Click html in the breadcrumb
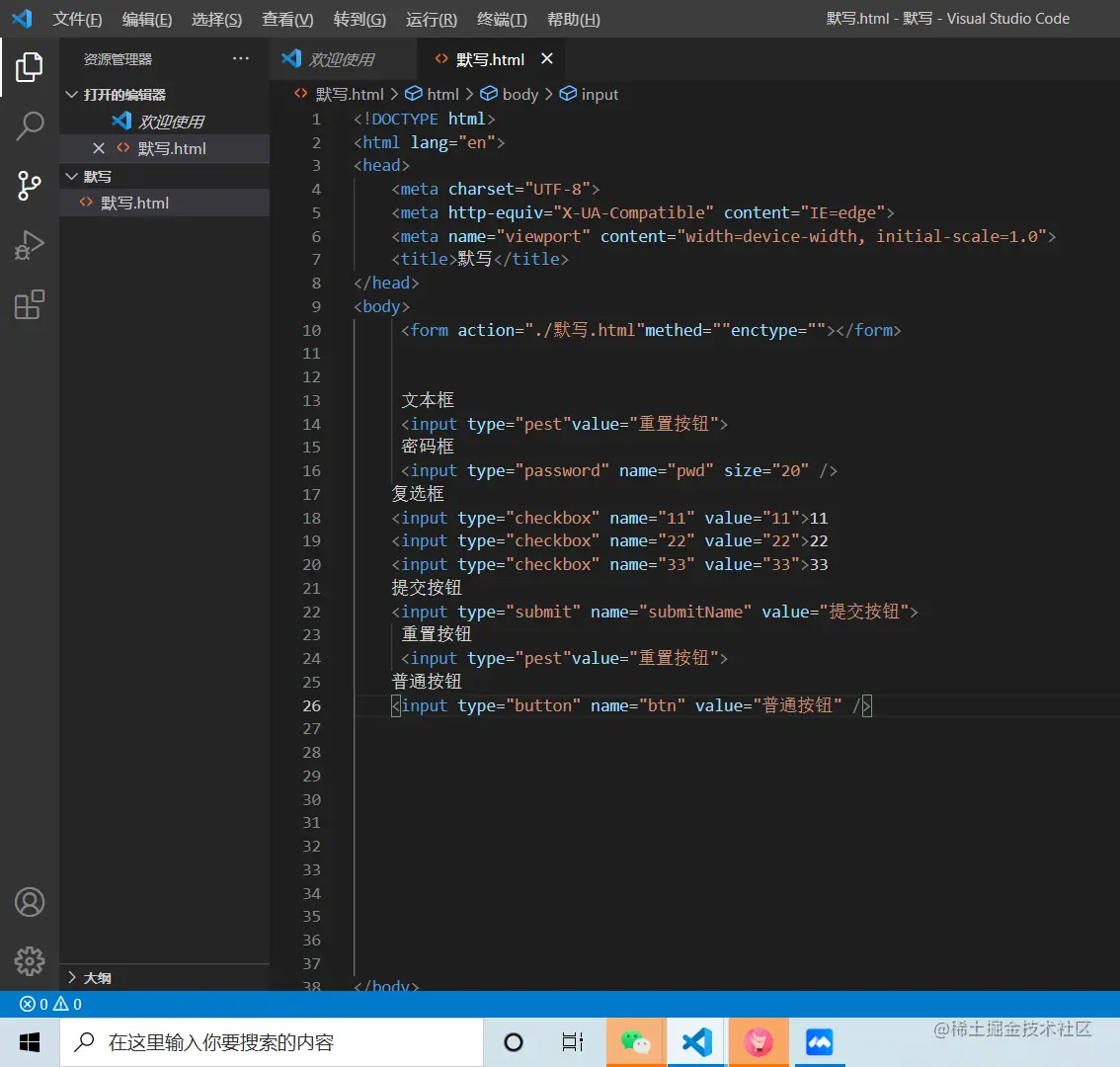The height and width of the screenshot is (1067, 1120). click(442, 94)
